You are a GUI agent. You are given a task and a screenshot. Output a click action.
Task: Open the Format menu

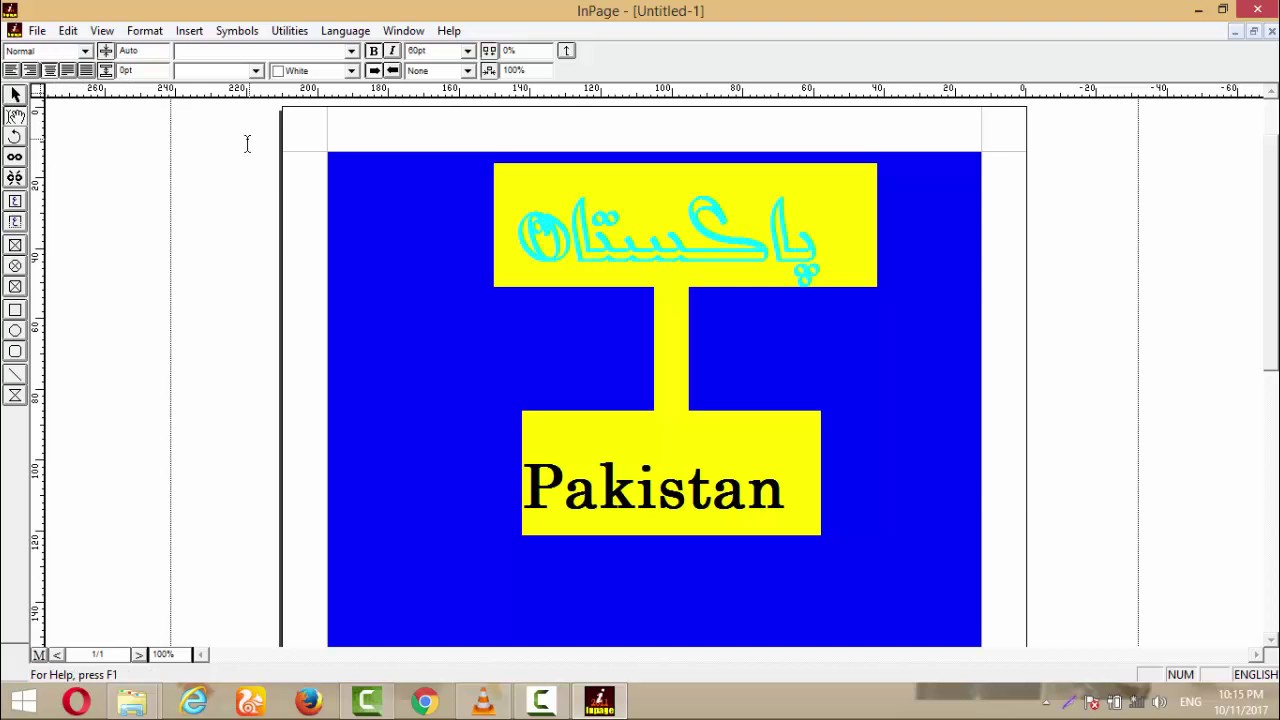[x=145, y=31]
